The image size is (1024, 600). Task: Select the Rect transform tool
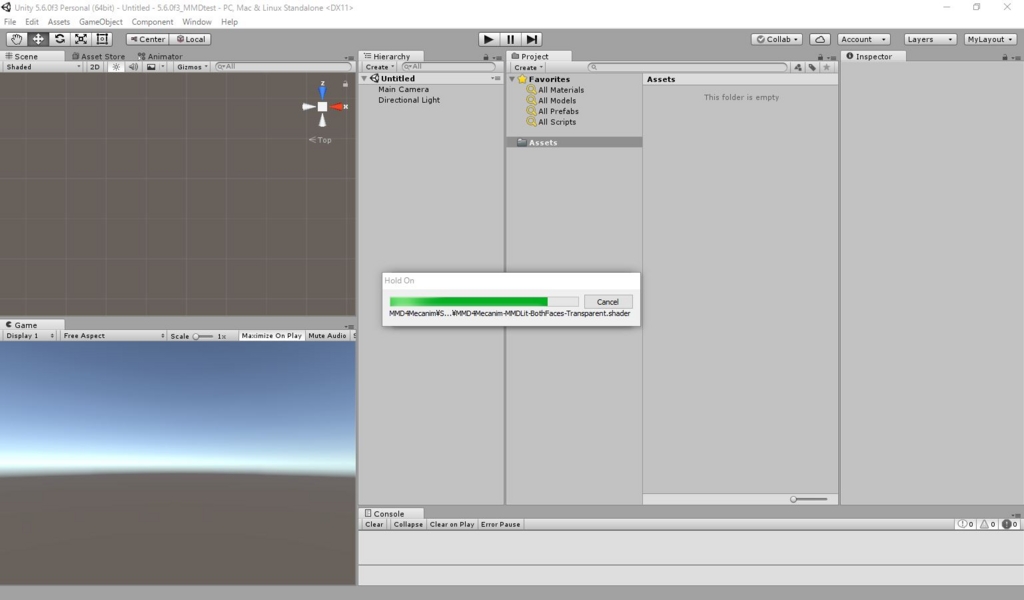coord(103,39)
